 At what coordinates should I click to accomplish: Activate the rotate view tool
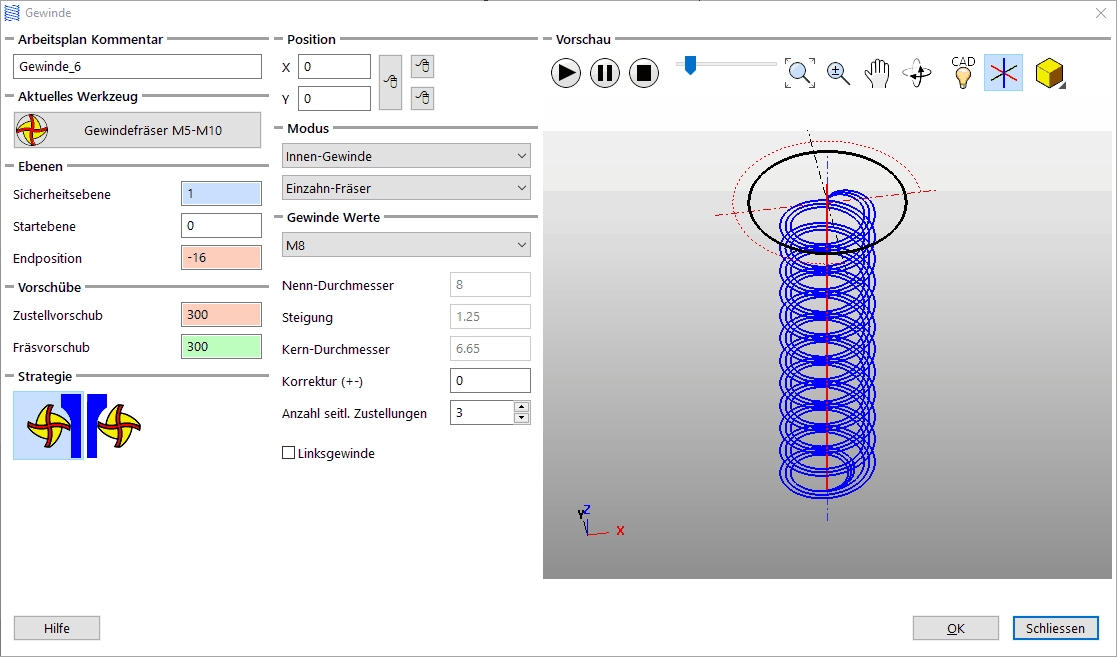917,73
